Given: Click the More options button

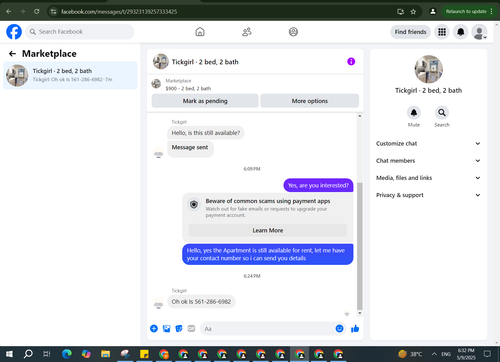Looking at the screenshot, I should (310, 101).
